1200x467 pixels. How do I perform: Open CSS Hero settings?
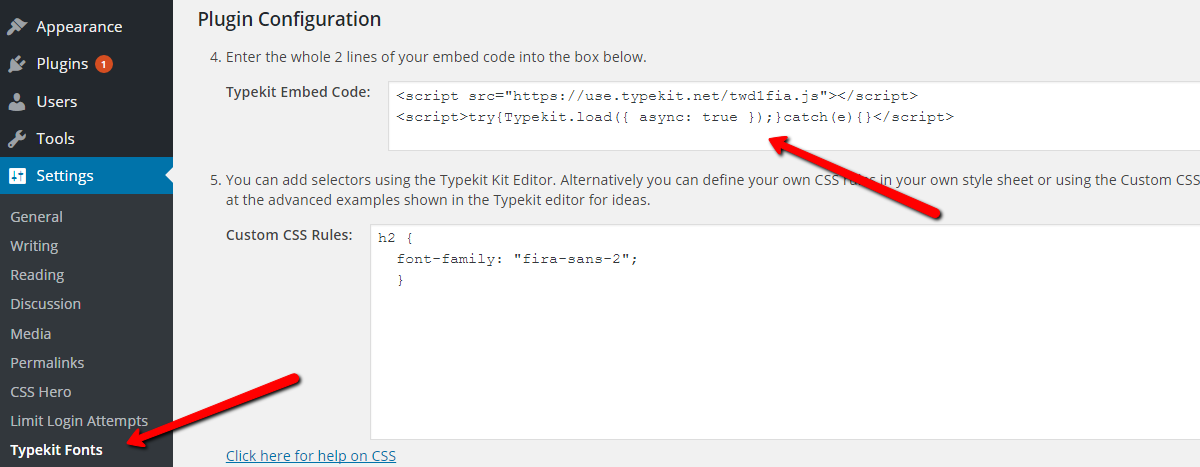41,392
